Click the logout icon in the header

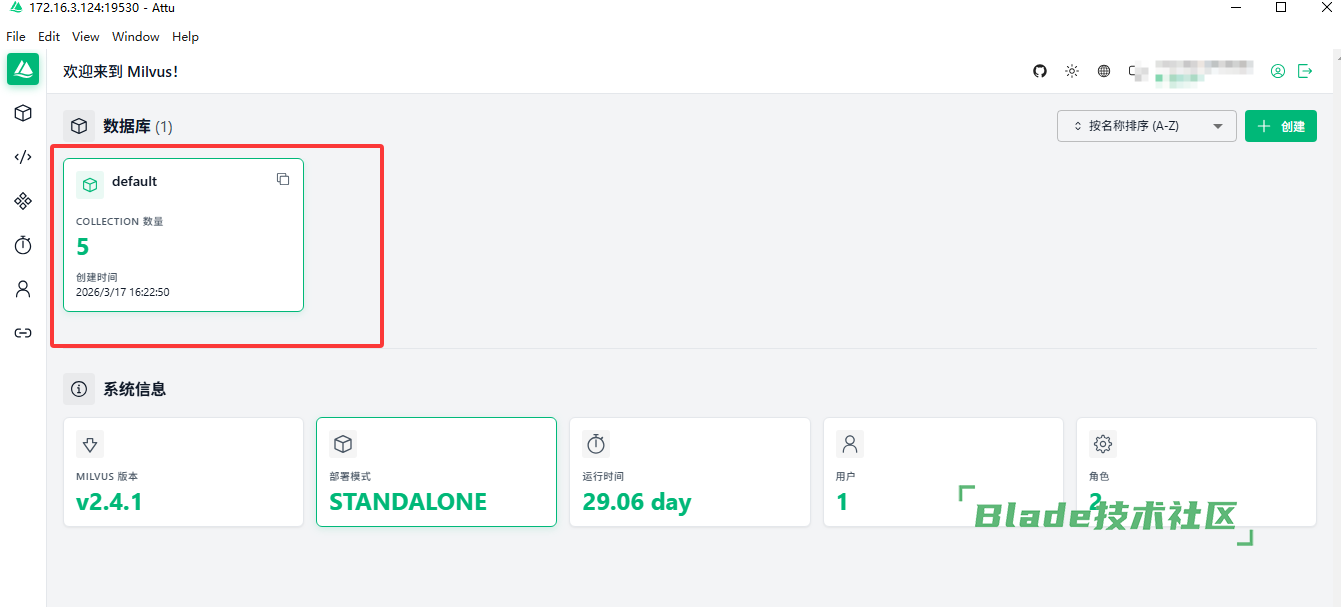tap(1305, 71)
